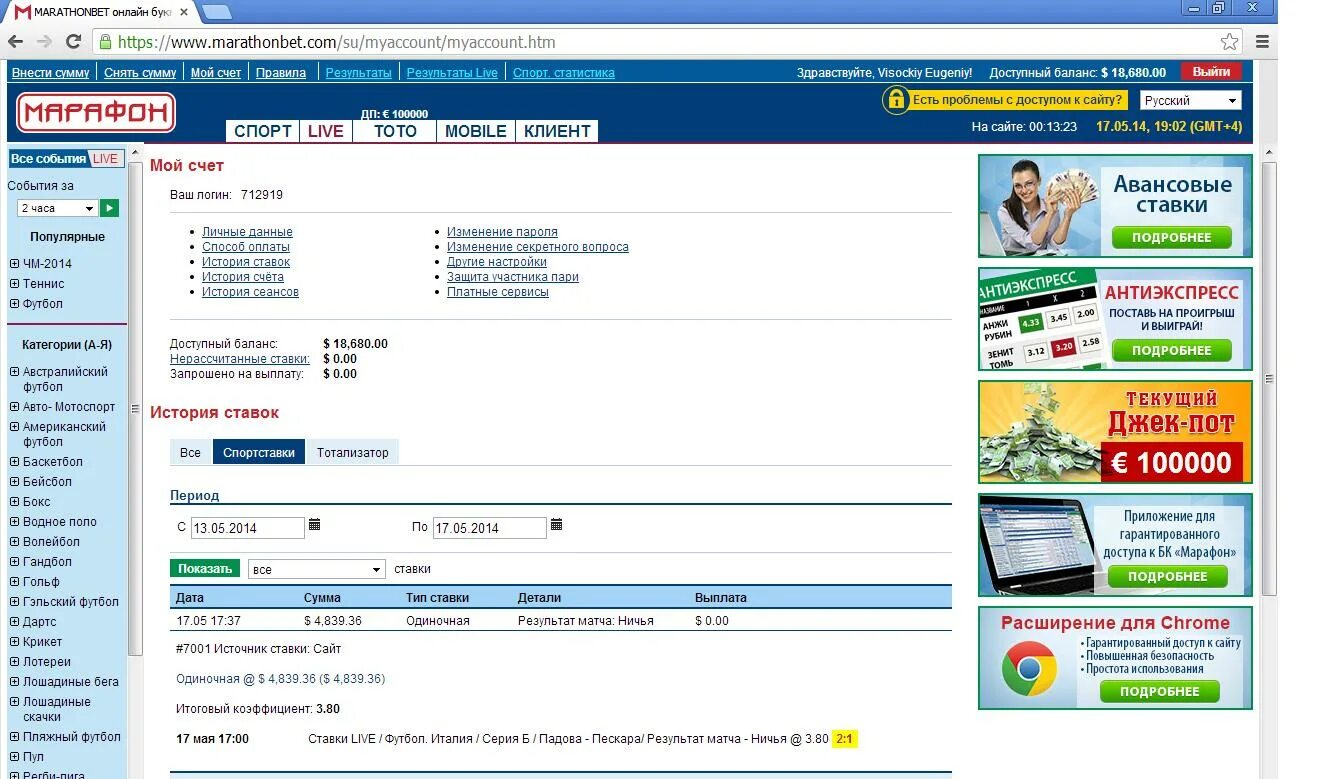This screenshot has height=779, width=1332.
Task: Open История счёта link
Action: point(243,277)
